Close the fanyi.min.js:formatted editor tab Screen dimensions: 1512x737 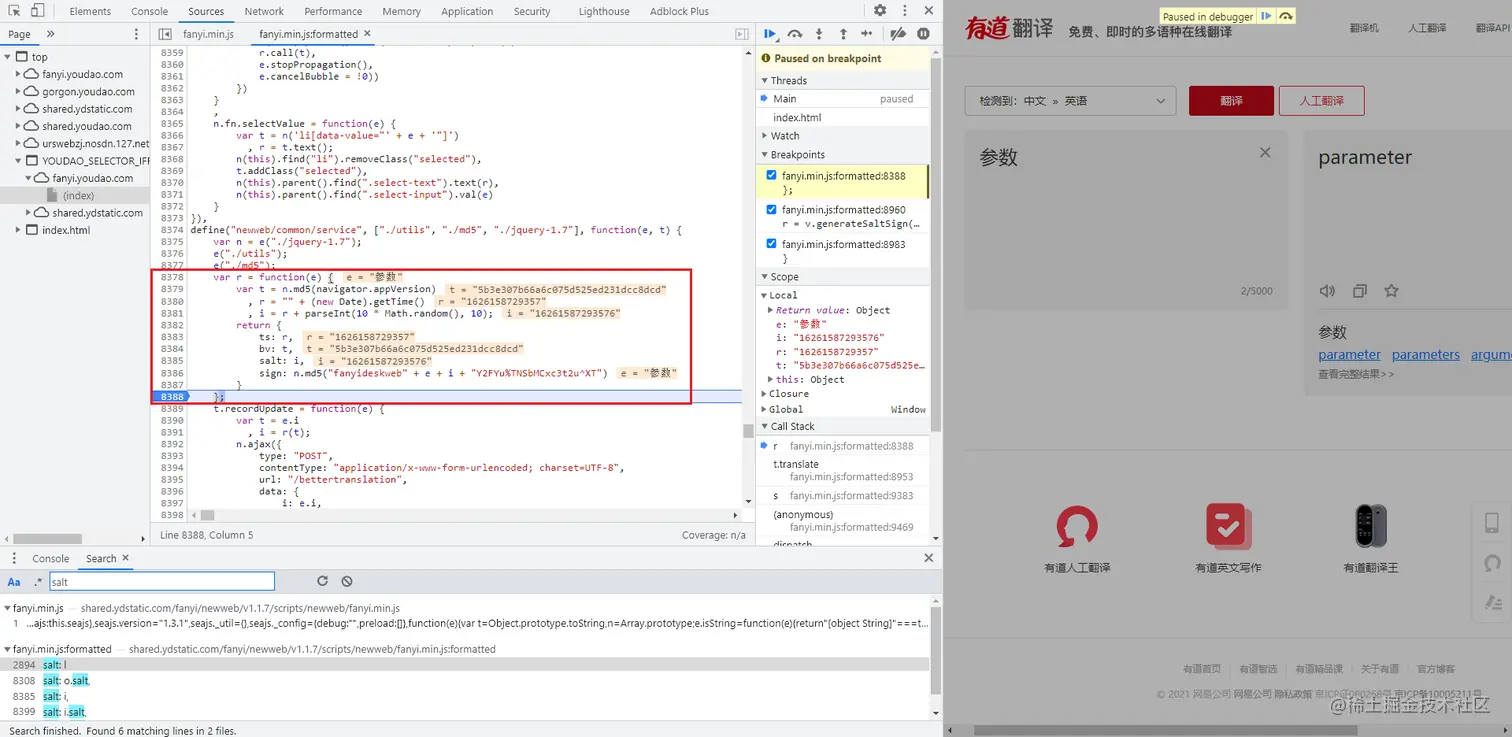click(367, 33)
